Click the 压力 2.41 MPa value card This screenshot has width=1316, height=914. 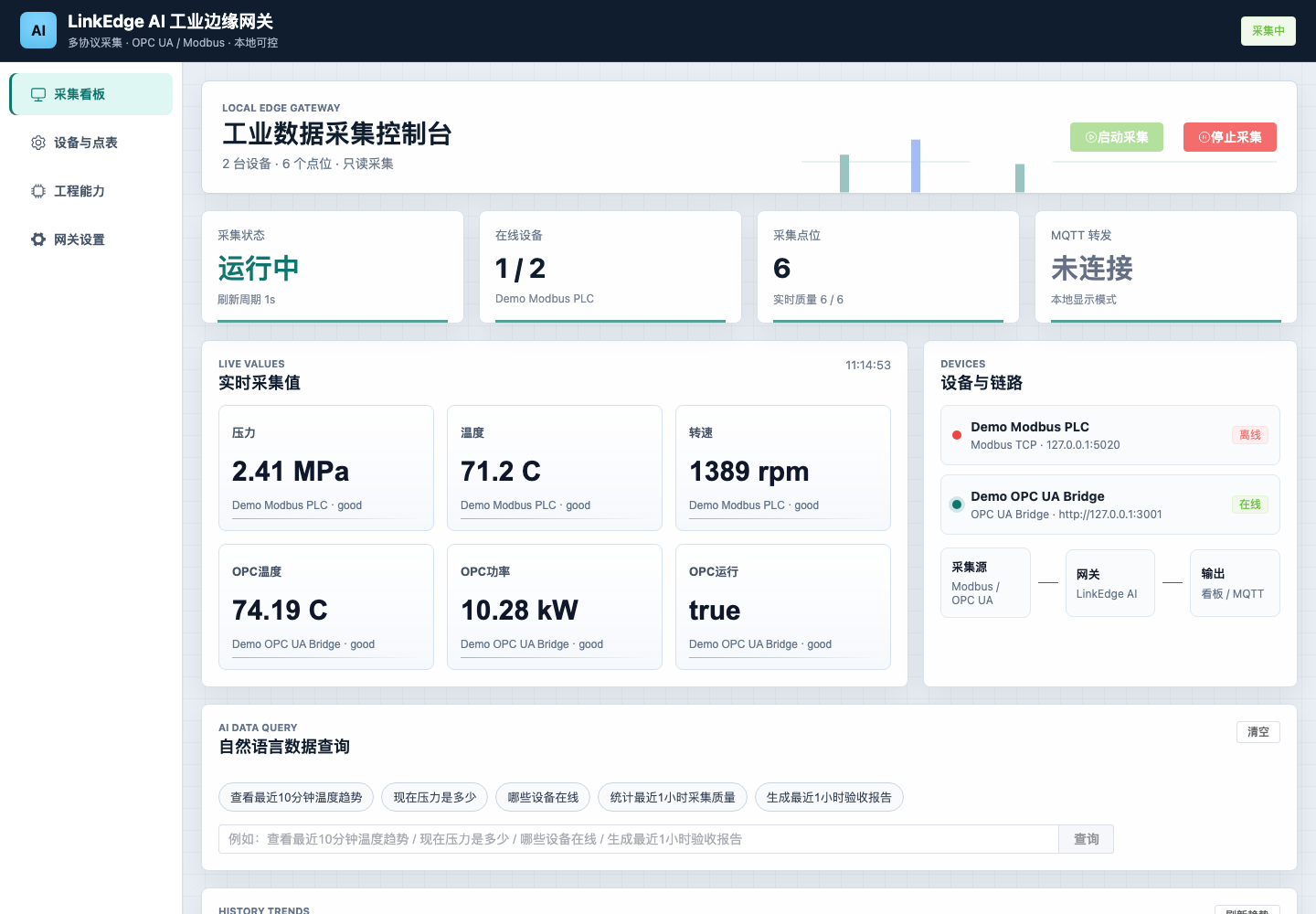[x=326, y=468]
